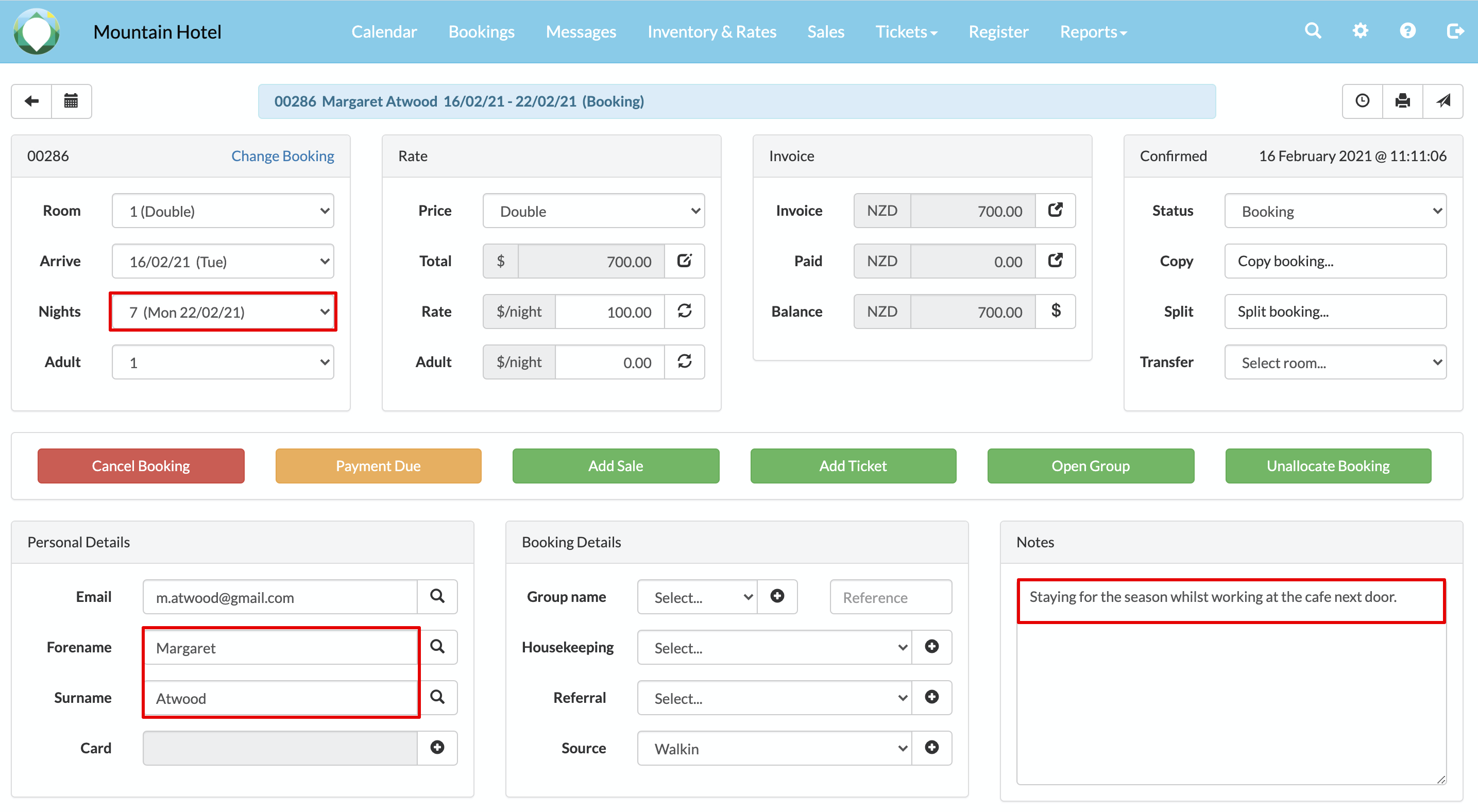Expand the Nights dropdown
The image size is (1478, 812).
(x=223, y=312)
